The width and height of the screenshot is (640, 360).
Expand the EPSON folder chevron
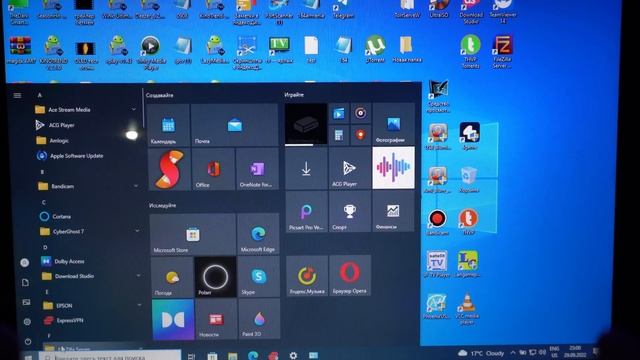(139, 305)
